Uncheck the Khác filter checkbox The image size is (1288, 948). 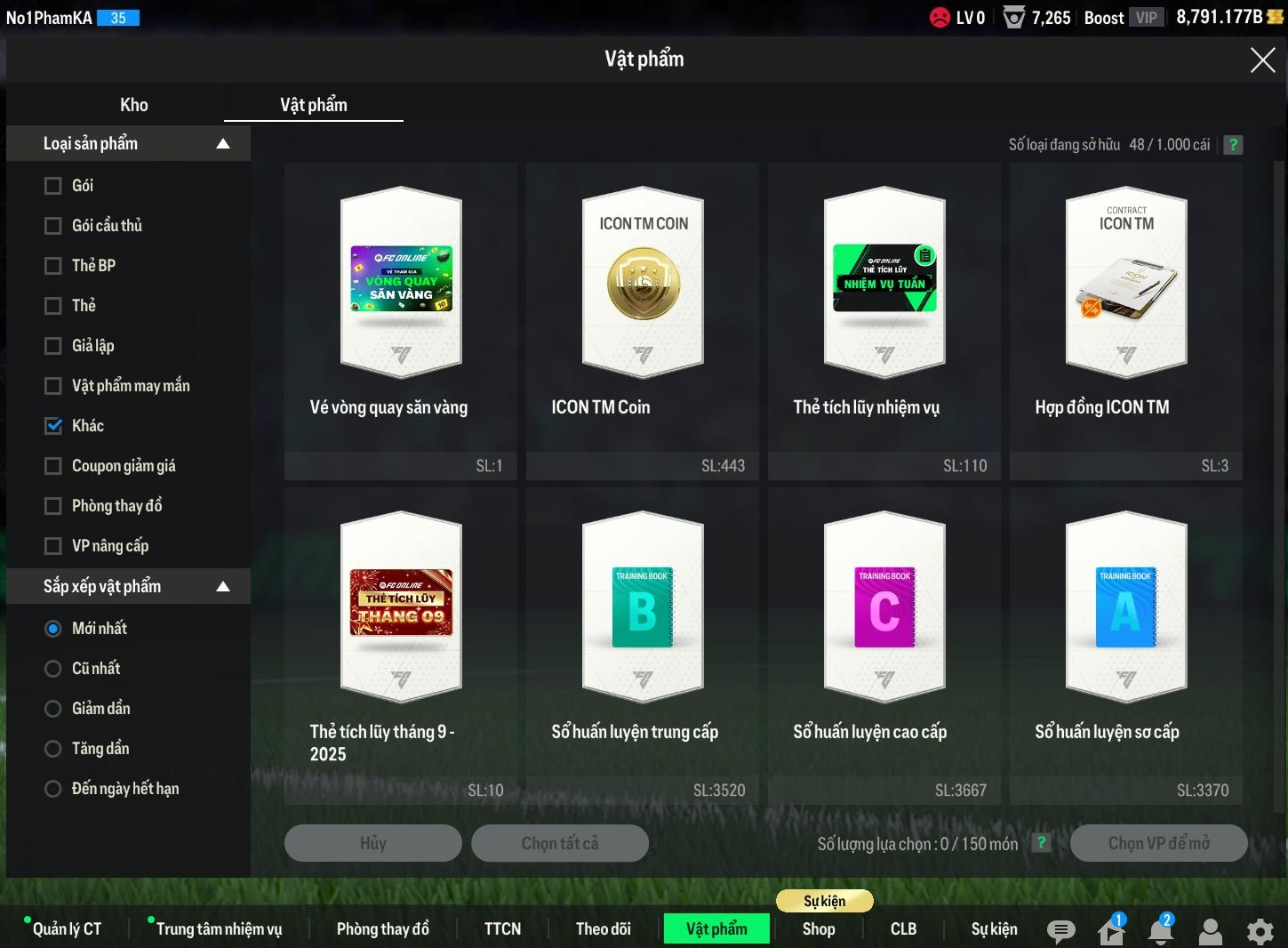pos(53,426)
